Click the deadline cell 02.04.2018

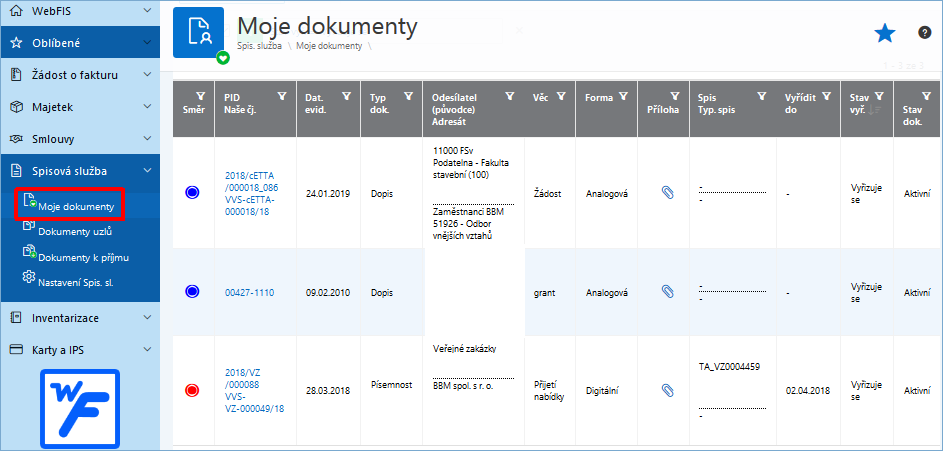pos(808,391)
